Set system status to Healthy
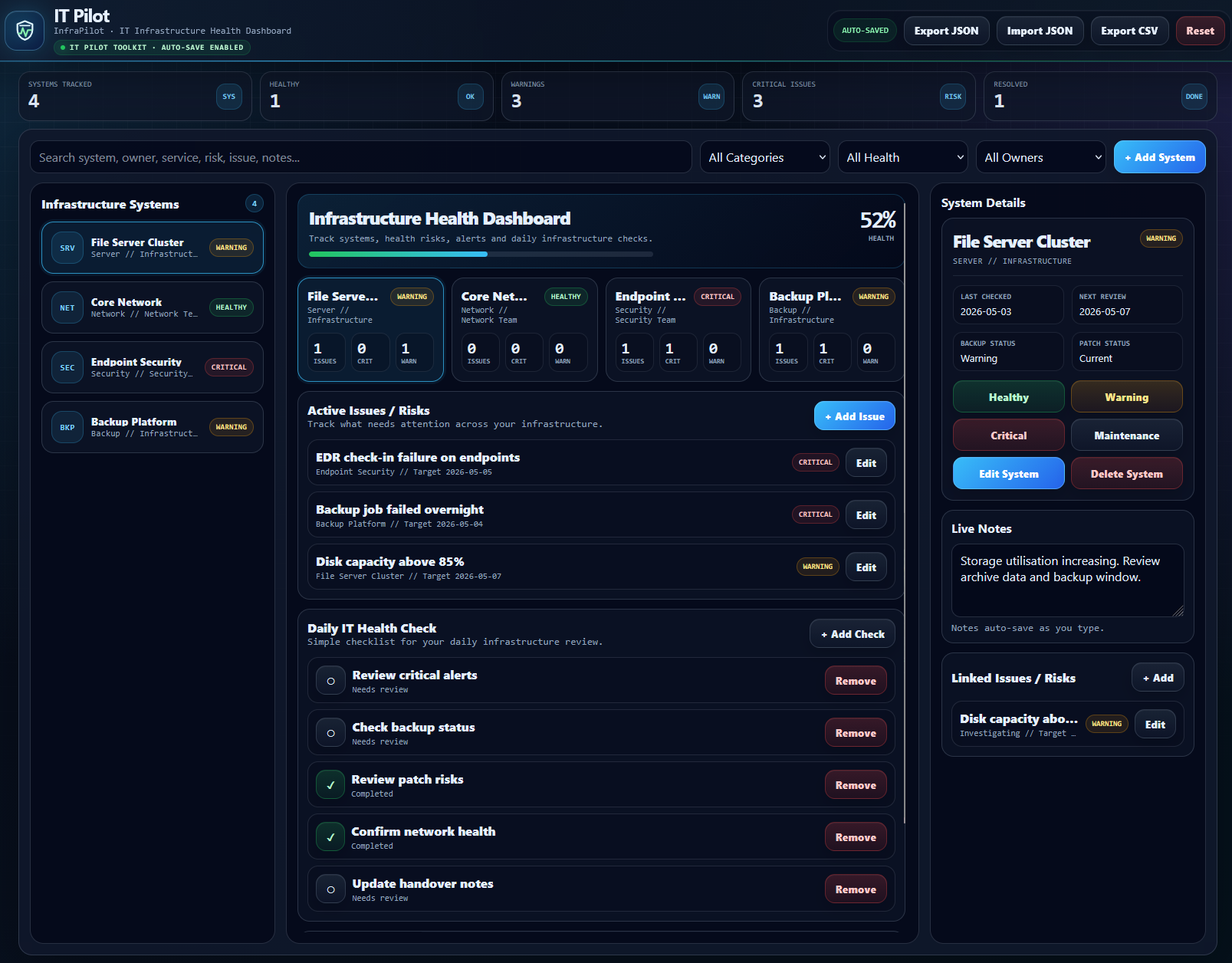The width and height of the screenshot is (1232, 963). tap(1008, 397)
